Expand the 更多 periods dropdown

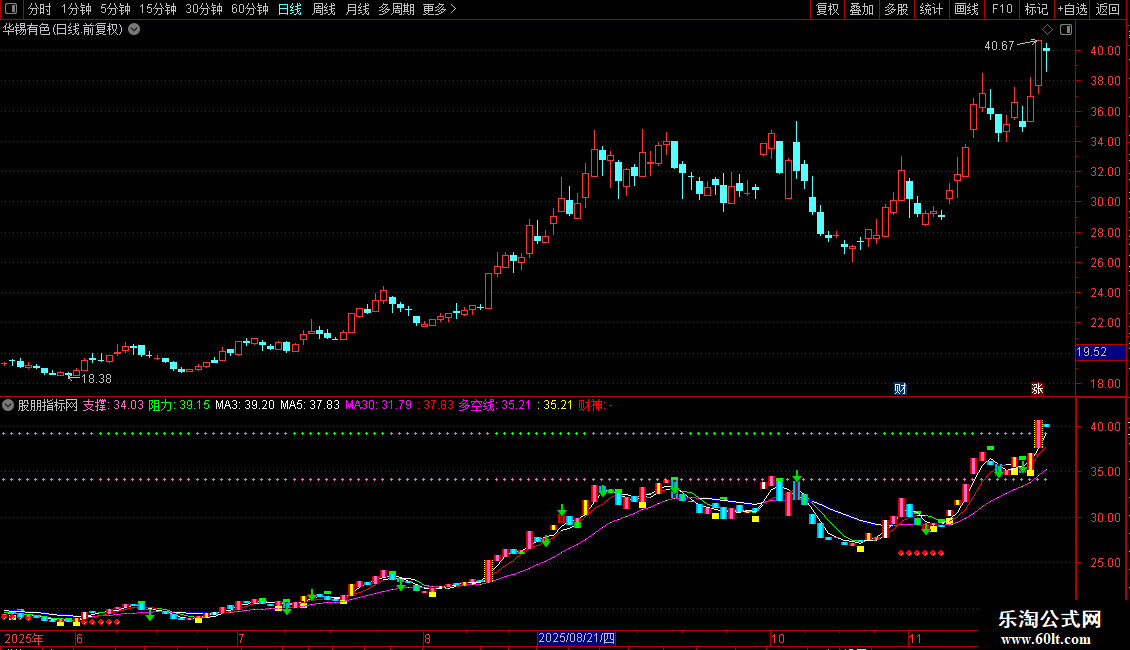click(439, 9)
